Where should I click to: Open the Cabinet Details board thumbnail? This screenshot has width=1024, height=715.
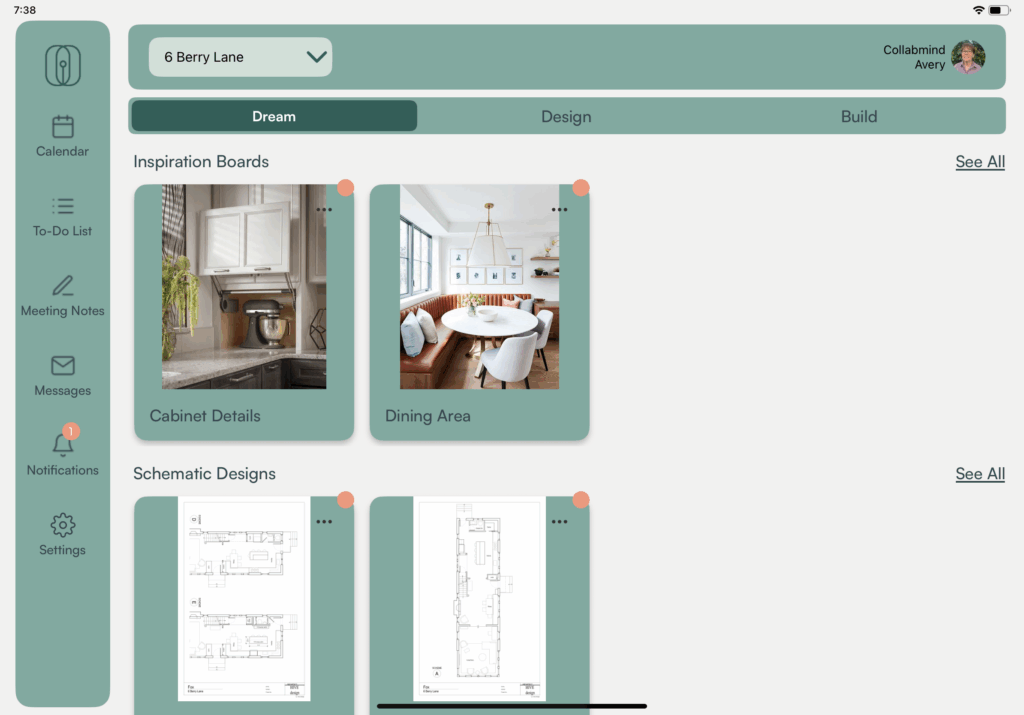(243, 287)
